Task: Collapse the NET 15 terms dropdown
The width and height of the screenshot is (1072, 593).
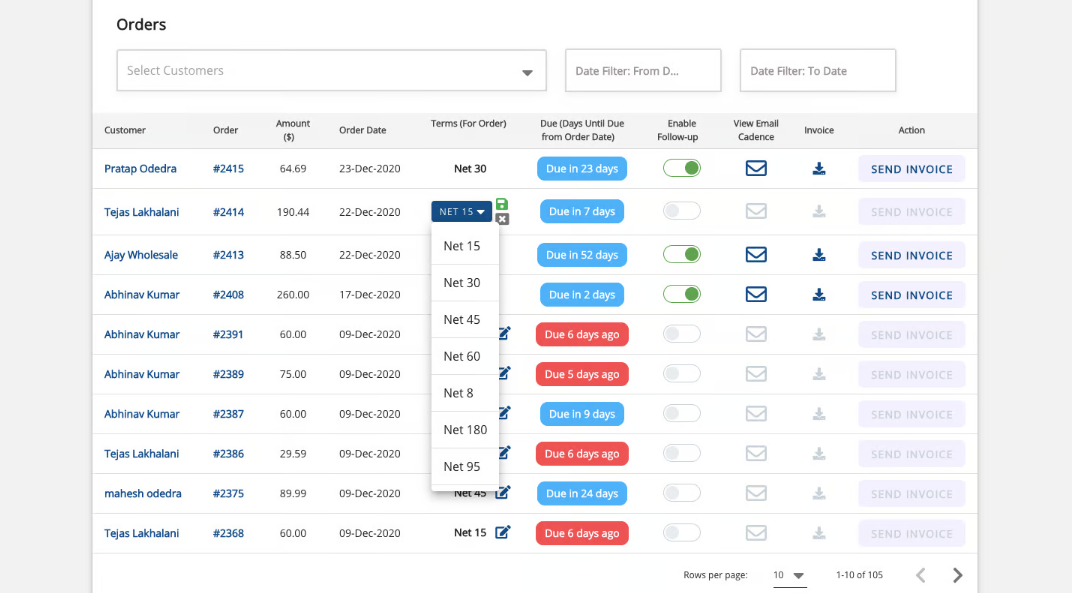Action: pyautogui.click(x=462, y=212)
